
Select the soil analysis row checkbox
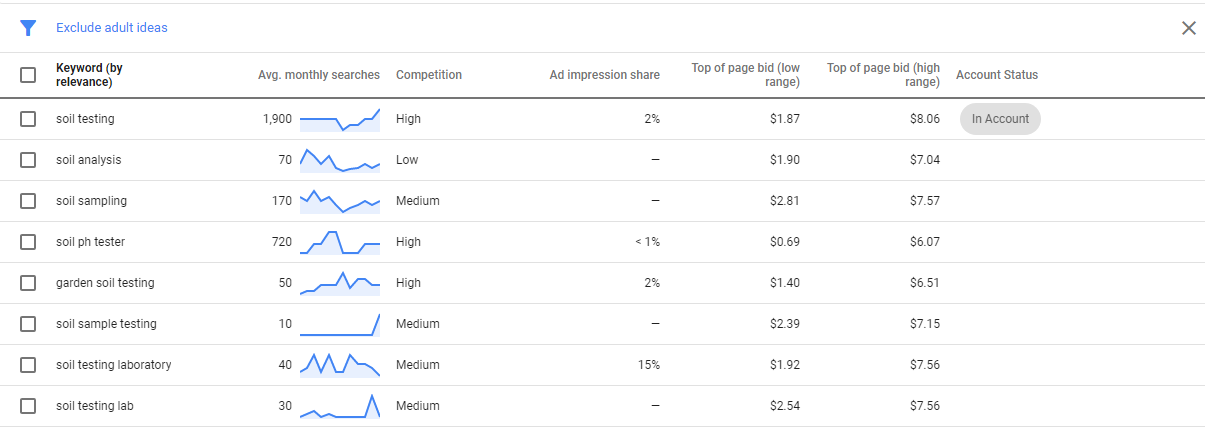coord(28,160)
